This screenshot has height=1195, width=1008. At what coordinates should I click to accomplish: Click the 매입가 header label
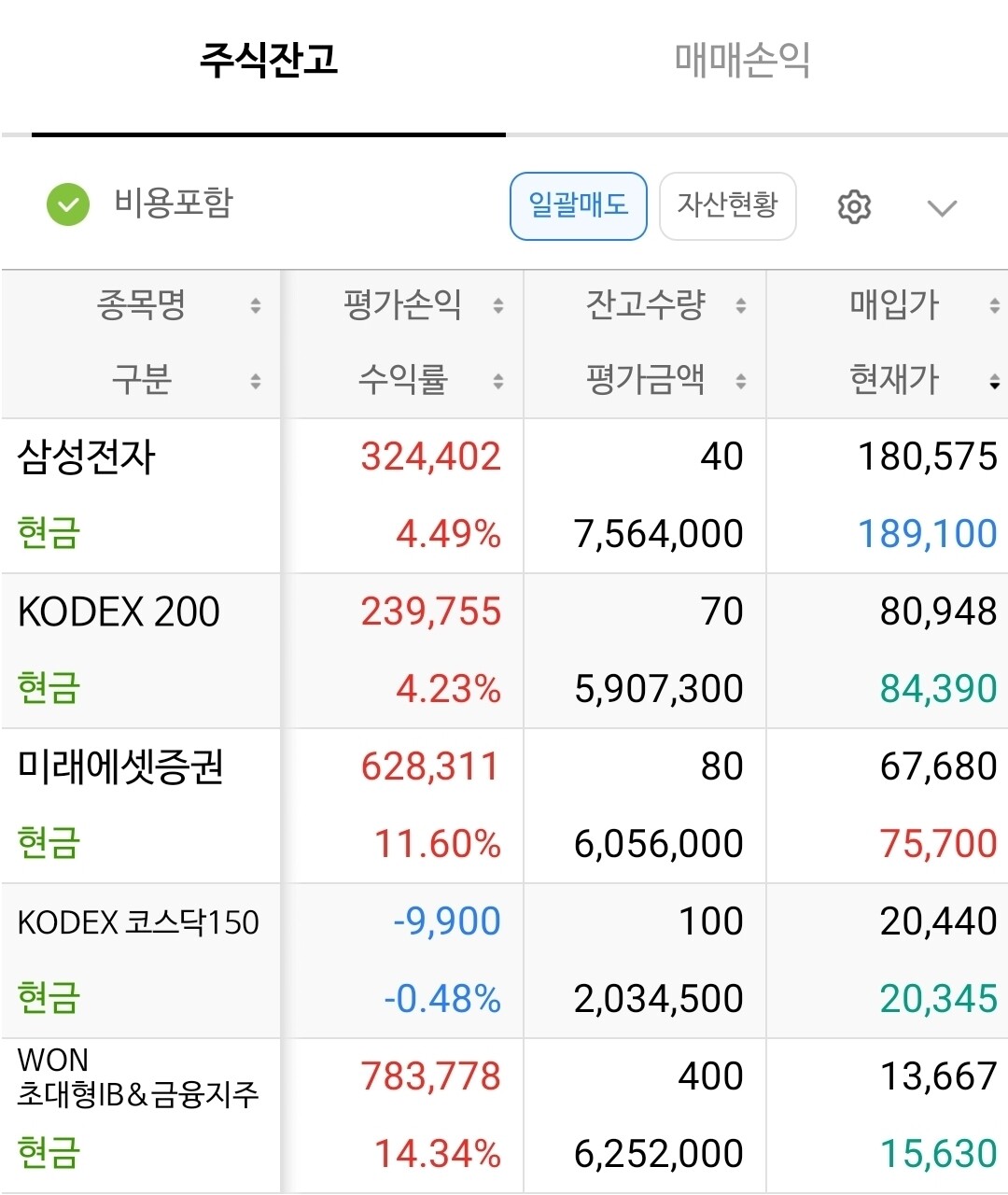click(894, 304)
